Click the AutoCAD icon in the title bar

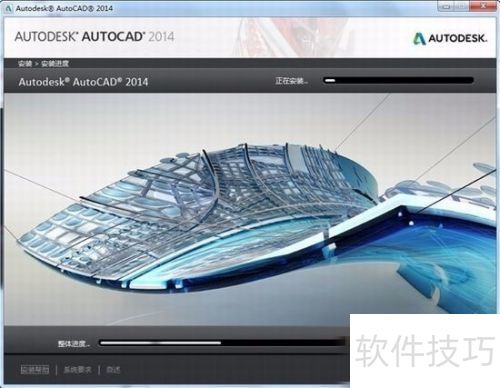(9, 8)
